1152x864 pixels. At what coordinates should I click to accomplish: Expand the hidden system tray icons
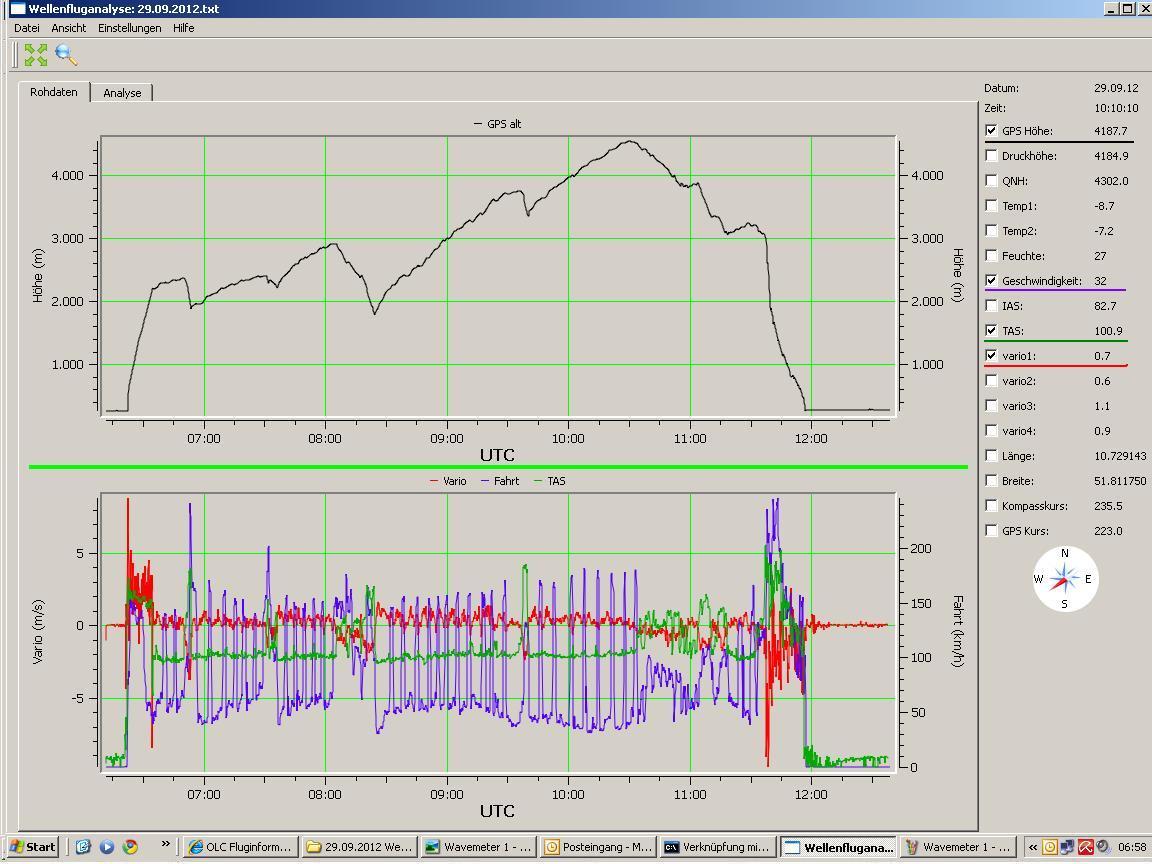(x=1033, y=847)
